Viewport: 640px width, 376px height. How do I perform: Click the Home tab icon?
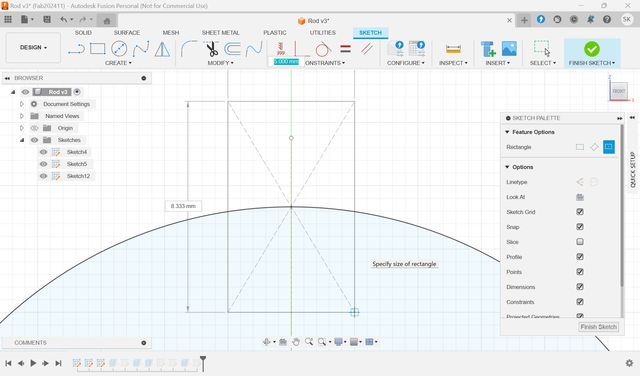click(107, 20)
